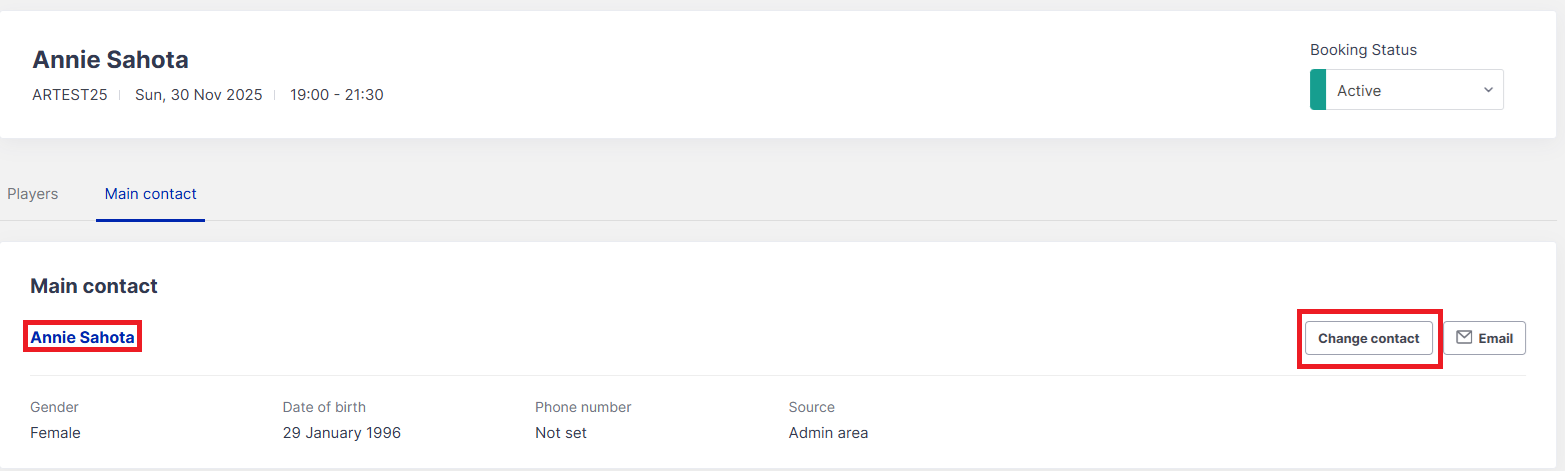This screenshot has height=471, width=1565.
Task: Click the Main contact section heading
Action: click(94, 286)
